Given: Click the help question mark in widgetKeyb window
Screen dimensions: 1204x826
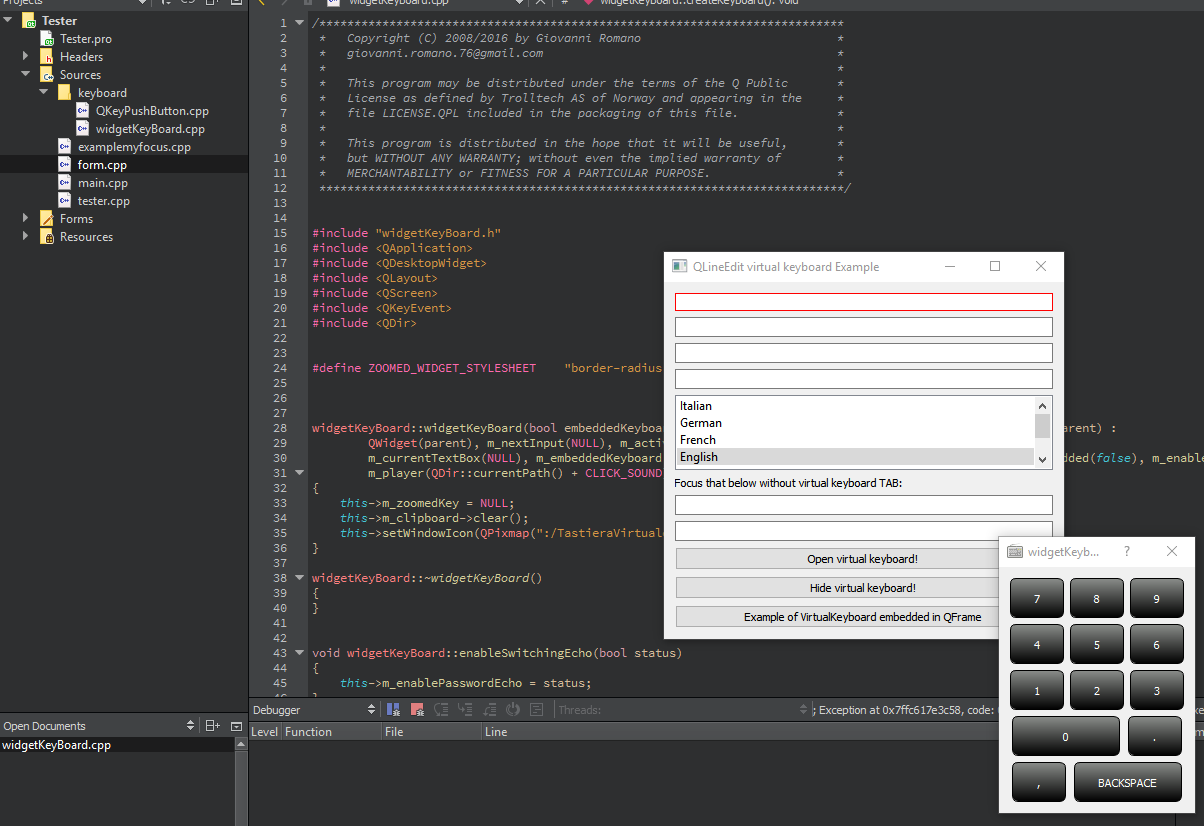Looking at the screenshot, I should (1127, 551).
